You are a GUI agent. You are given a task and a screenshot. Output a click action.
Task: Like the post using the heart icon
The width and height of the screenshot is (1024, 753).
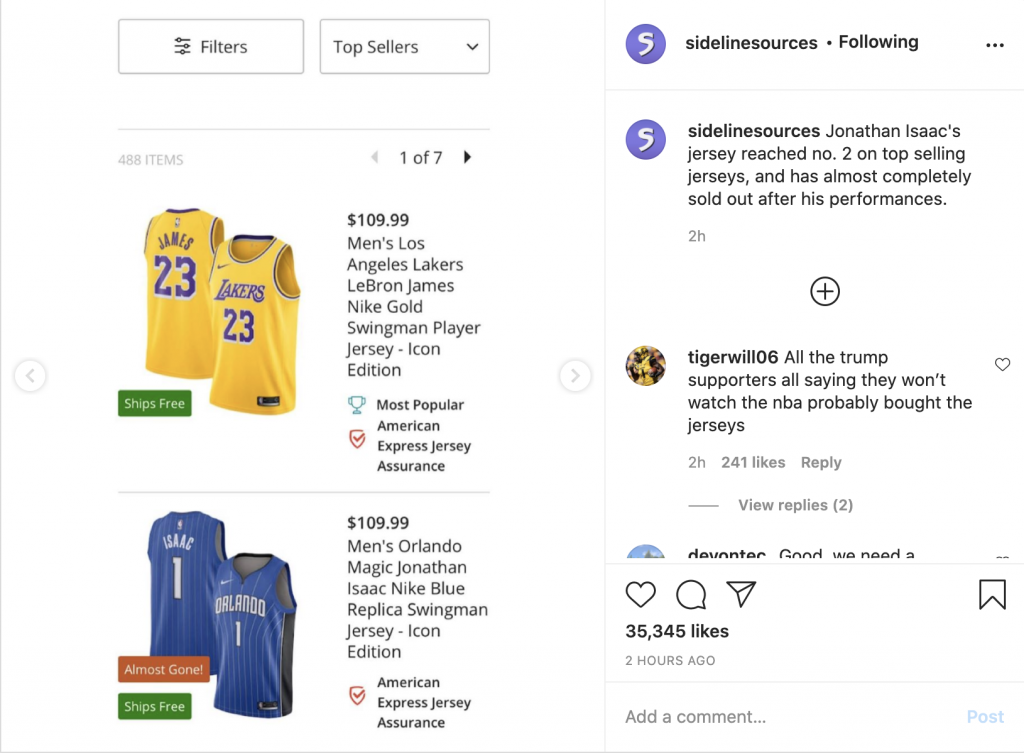coord(641,594)
